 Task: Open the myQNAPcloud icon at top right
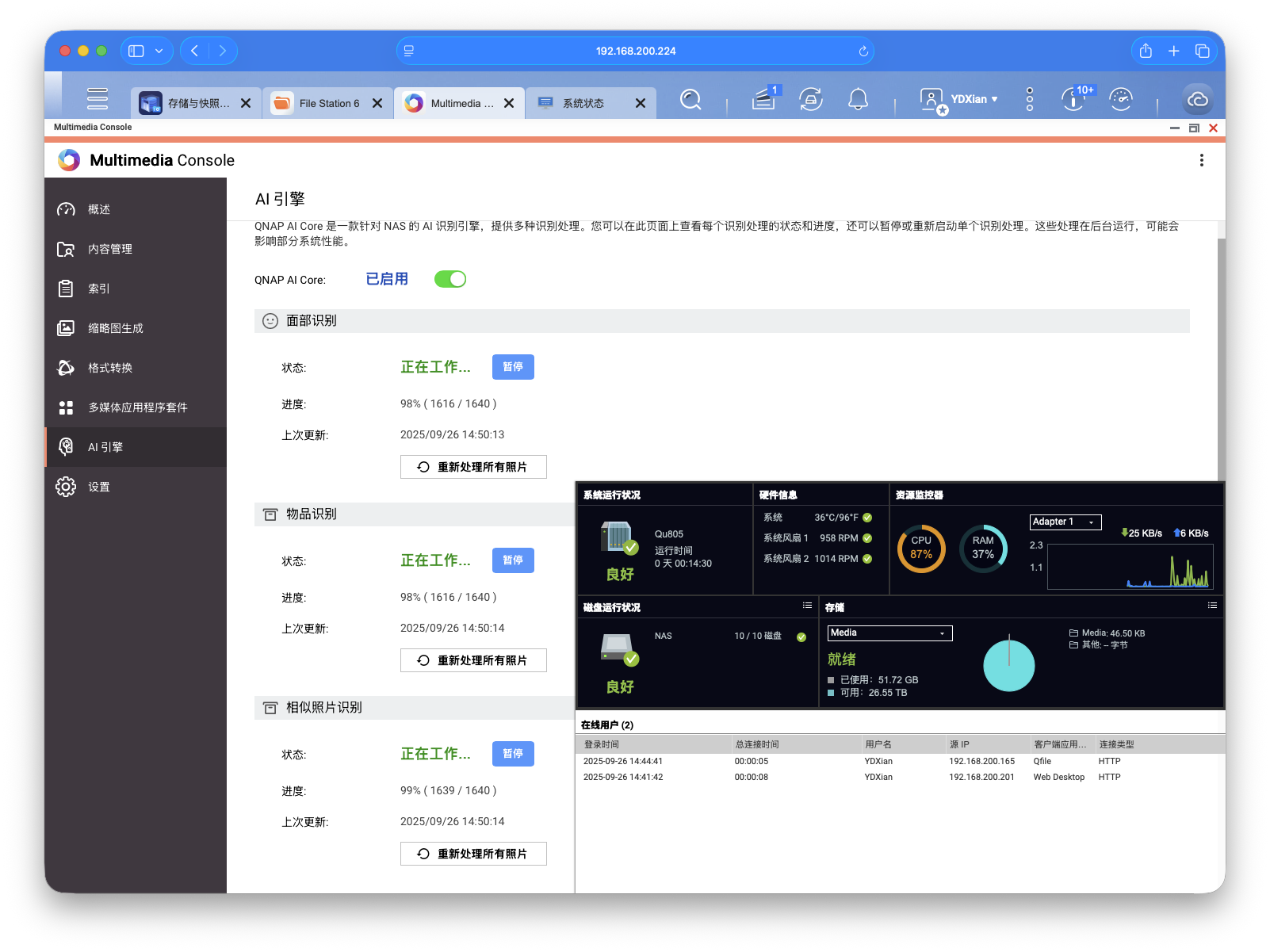1198,99
